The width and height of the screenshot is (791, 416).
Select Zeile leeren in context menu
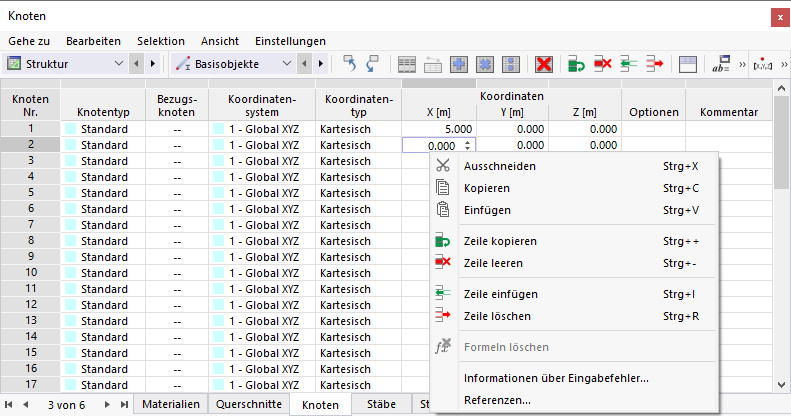(x=575, y=263)
